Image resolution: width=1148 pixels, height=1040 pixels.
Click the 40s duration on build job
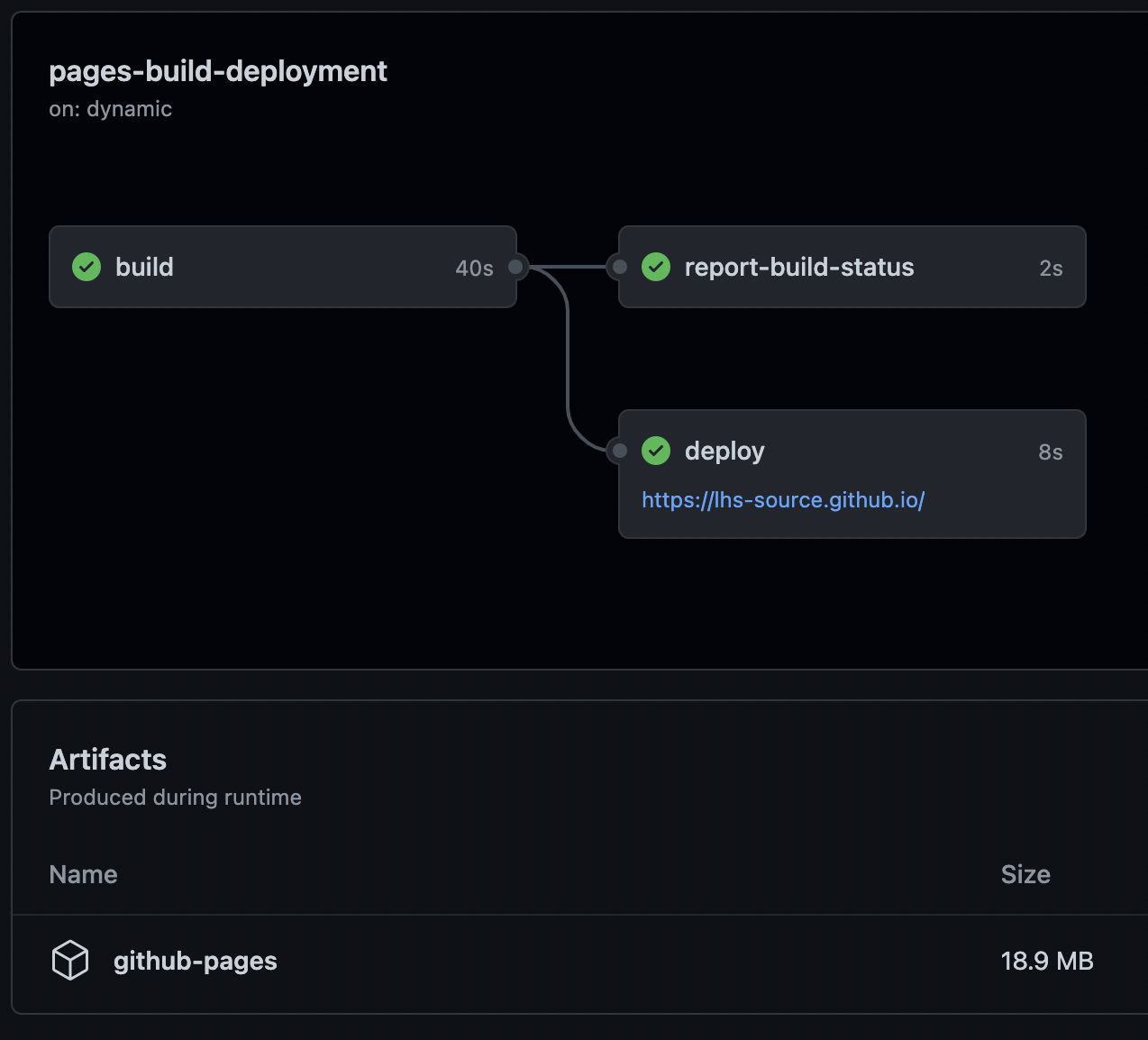474,269
